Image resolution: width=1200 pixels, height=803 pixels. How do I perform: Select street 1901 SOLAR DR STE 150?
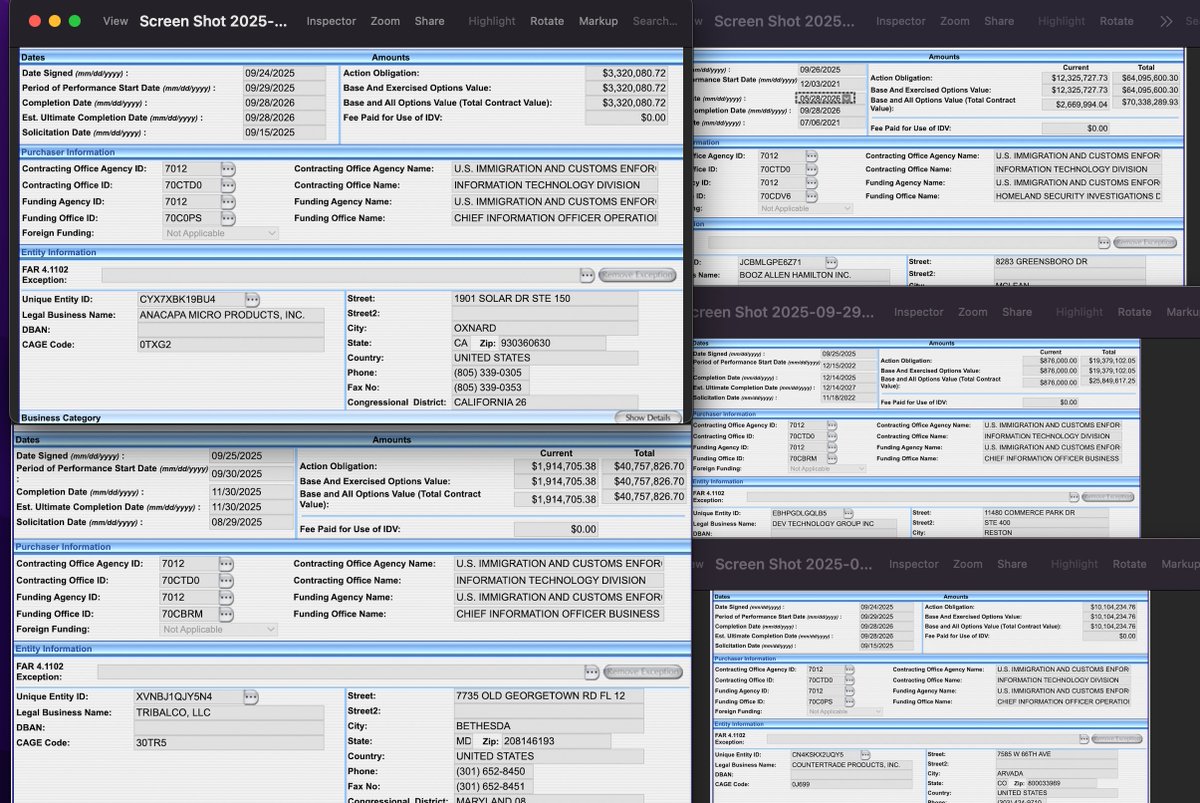coord(545,299)
